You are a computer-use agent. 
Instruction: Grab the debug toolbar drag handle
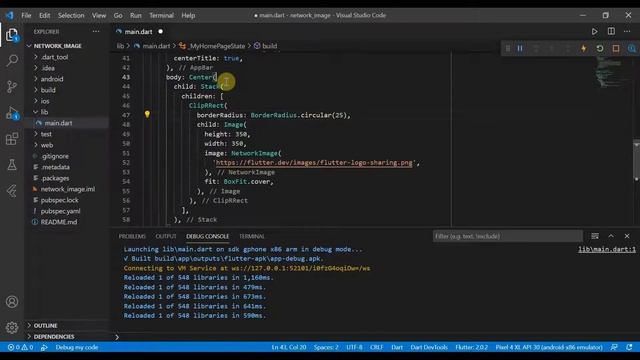[x=508, y=49]
